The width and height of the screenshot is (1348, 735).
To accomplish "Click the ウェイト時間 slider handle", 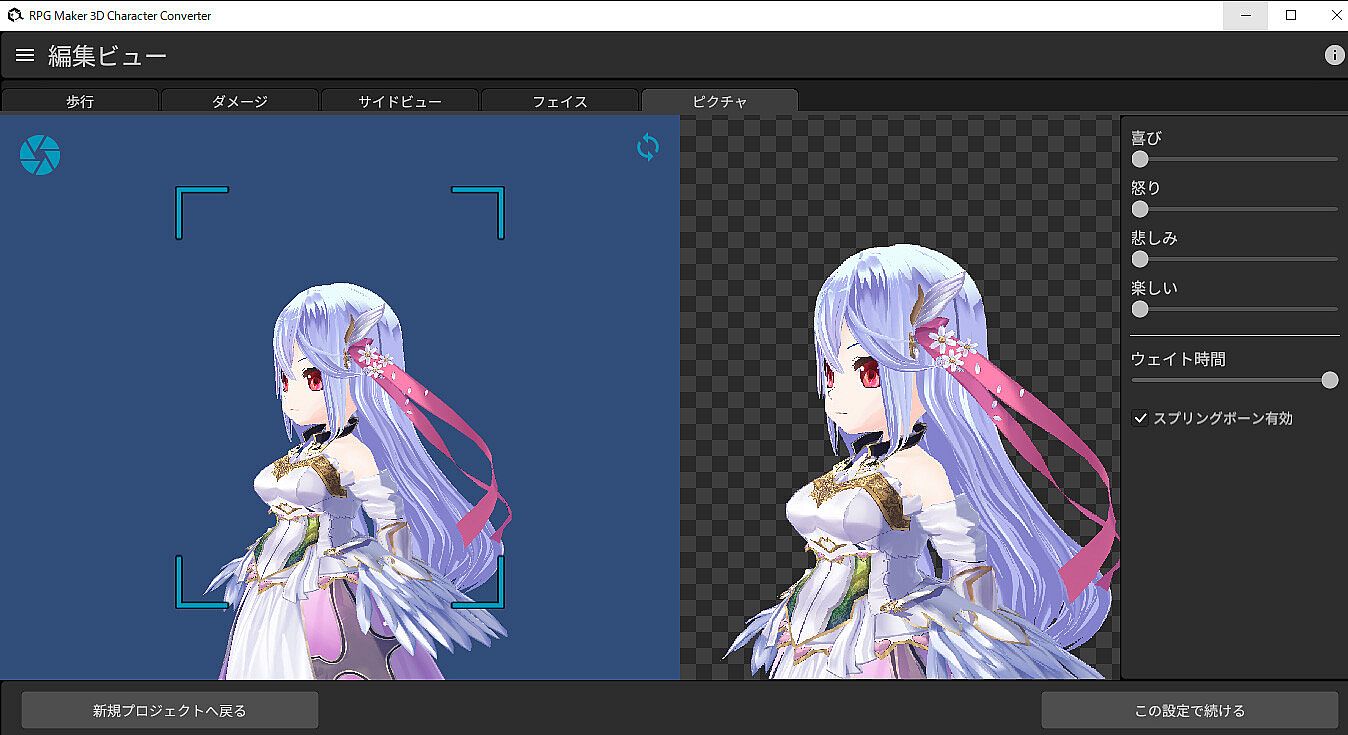I will click(1329, 380).
